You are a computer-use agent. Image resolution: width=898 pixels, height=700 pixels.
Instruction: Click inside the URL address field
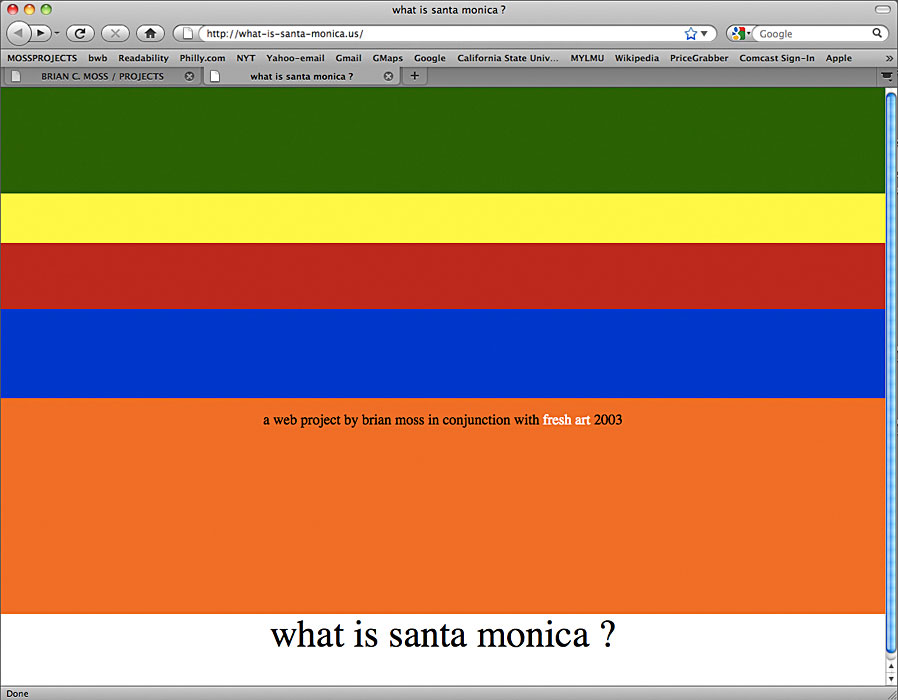click(440, 33)
